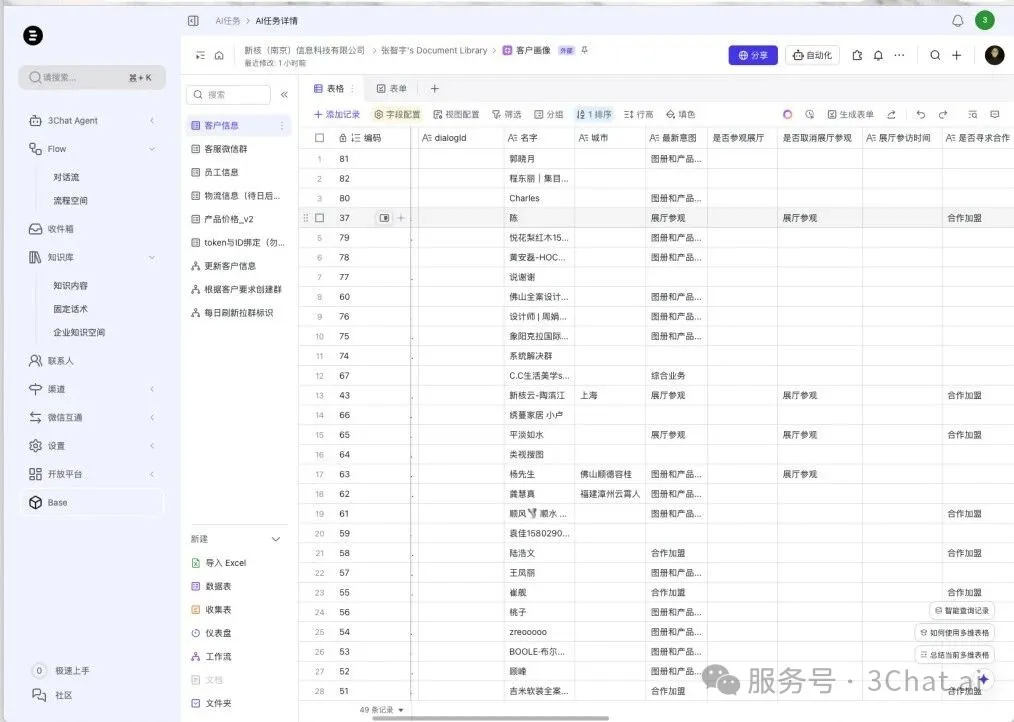Open the 筛选 filter options
This screenshot has width=1014, height=722.
point(506,114)
